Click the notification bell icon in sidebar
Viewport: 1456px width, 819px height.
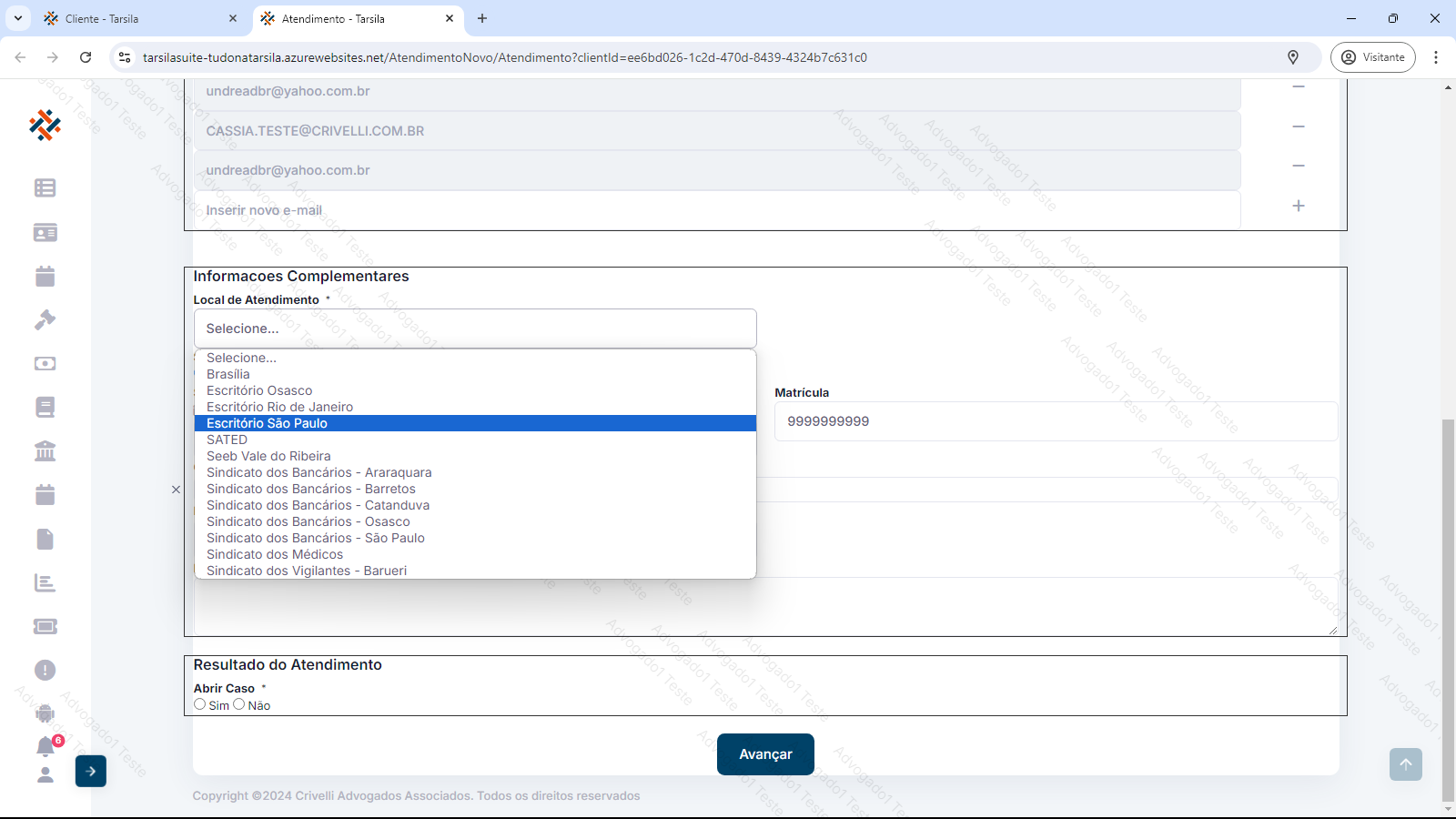(45, 746)
